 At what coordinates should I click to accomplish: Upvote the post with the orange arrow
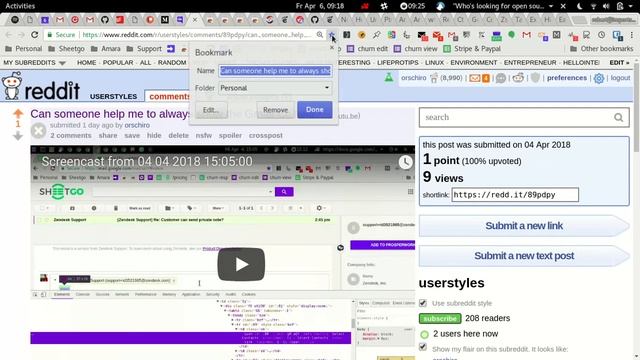18,113
